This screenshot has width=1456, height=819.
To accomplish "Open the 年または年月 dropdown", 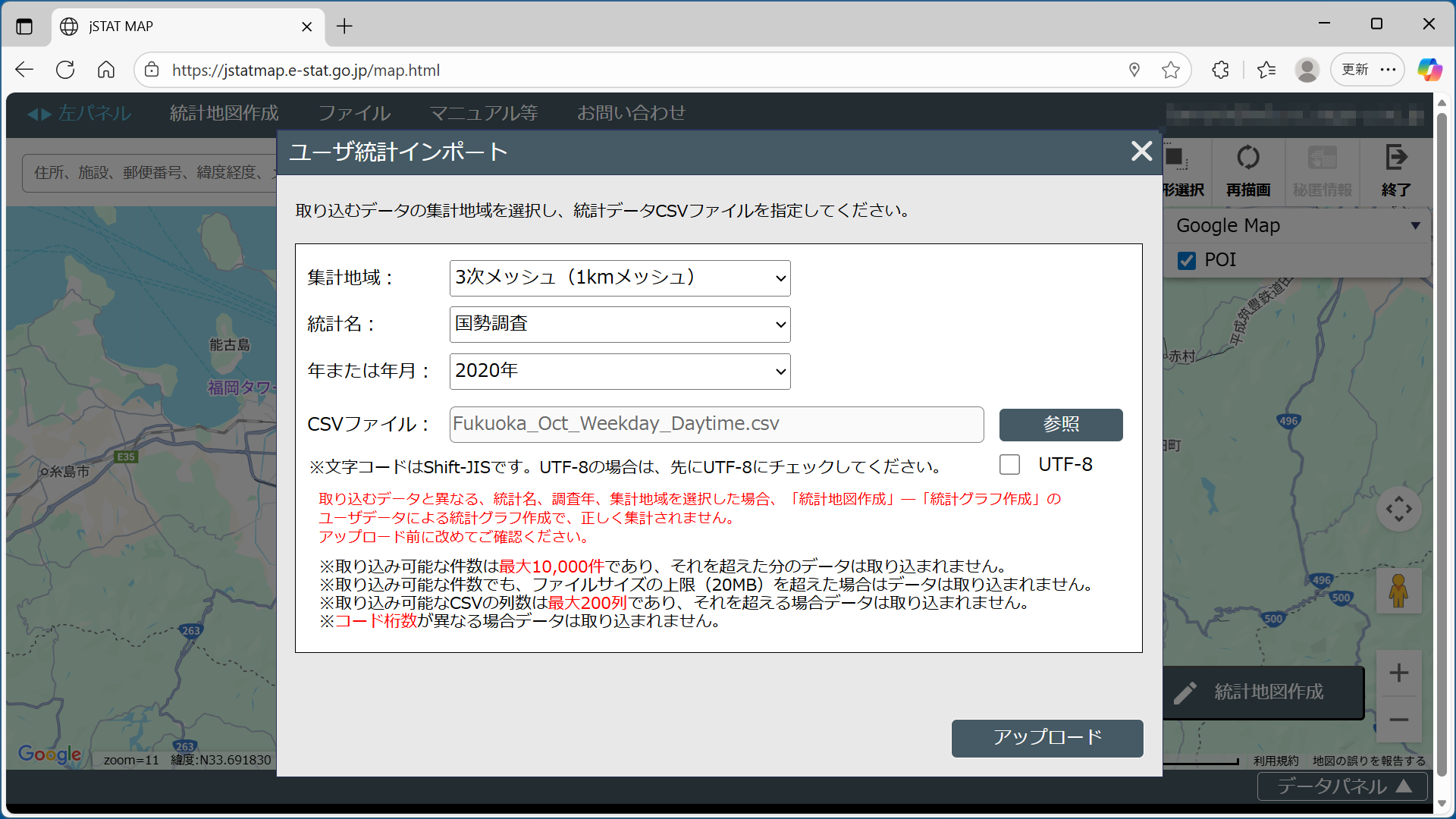I will [620, 372].
